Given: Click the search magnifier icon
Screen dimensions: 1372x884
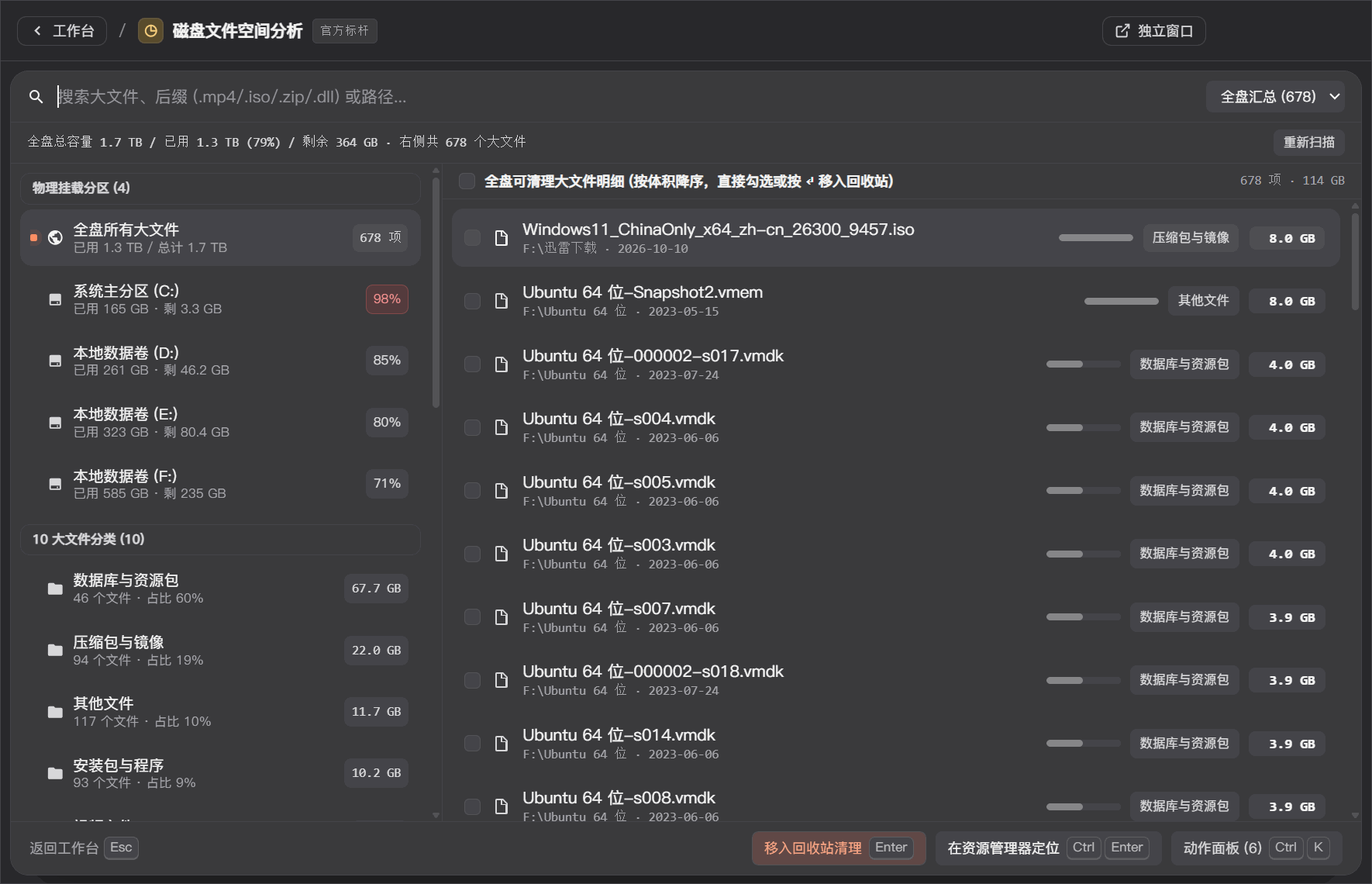Looking at the screenshot, I should coord(36,97).
